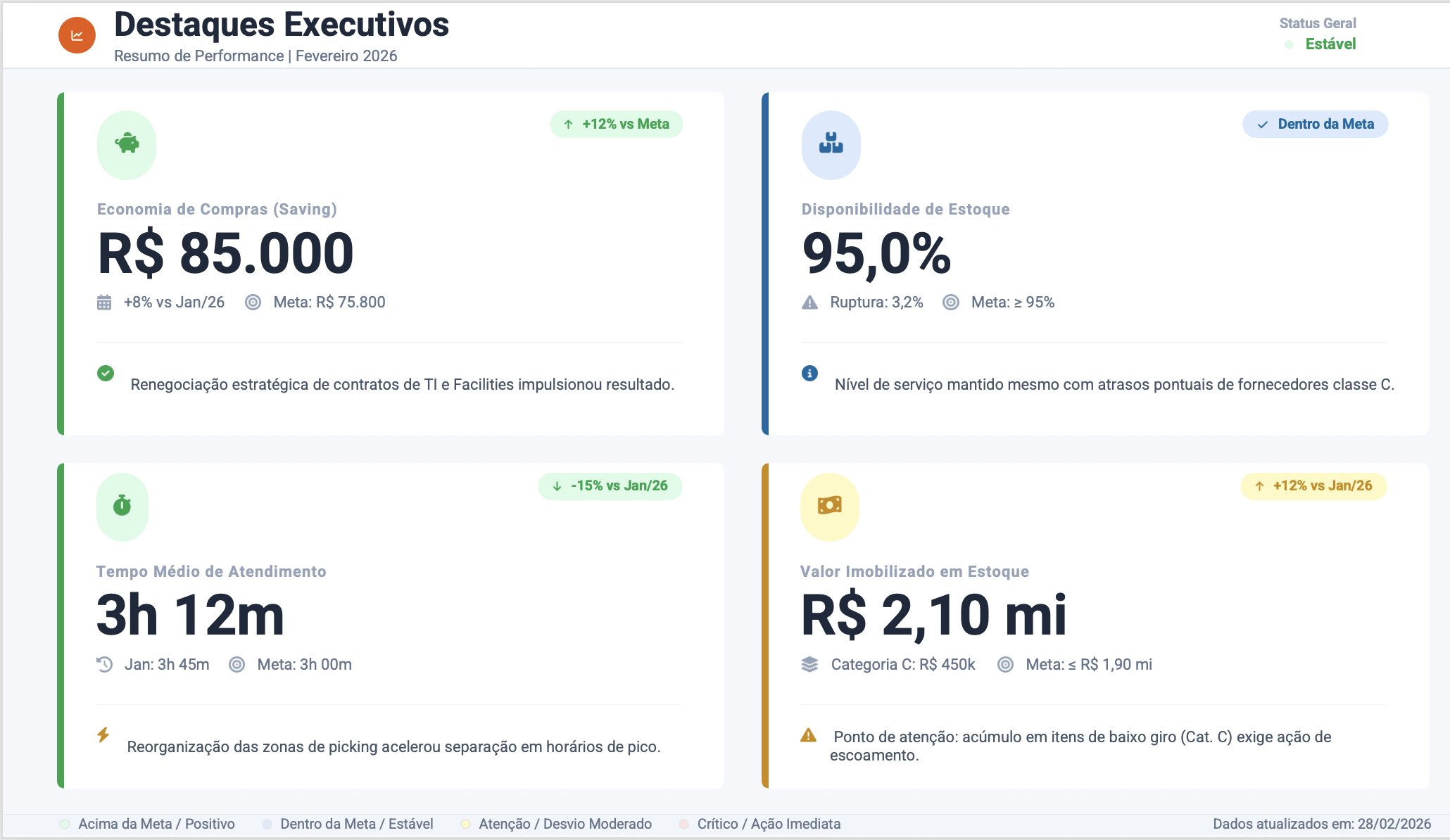Click the yellow money bill icon
This screenshot has height=840, width=1450.
coord(830,506)
